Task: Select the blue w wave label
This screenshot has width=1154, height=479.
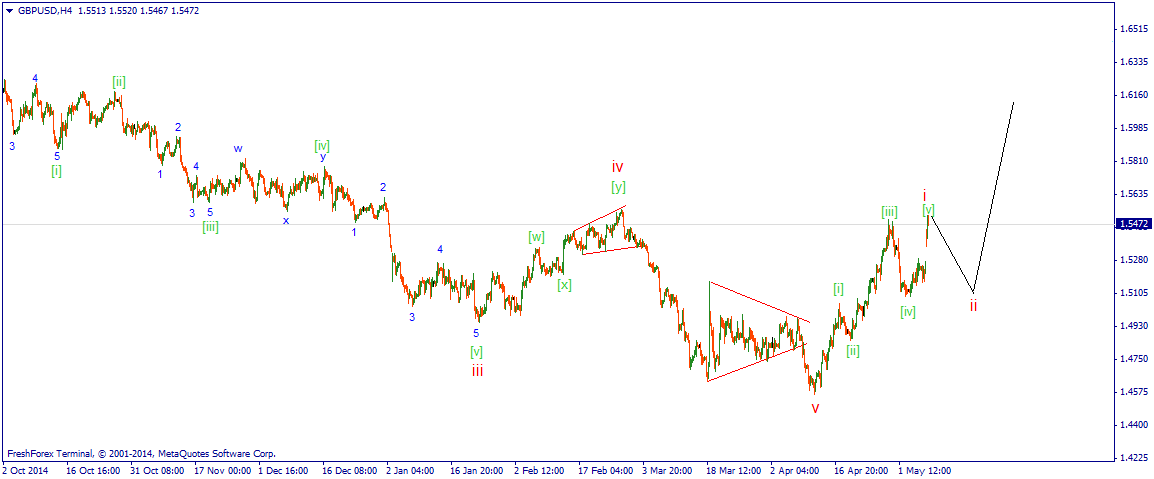Action: [x=238, y=148]
